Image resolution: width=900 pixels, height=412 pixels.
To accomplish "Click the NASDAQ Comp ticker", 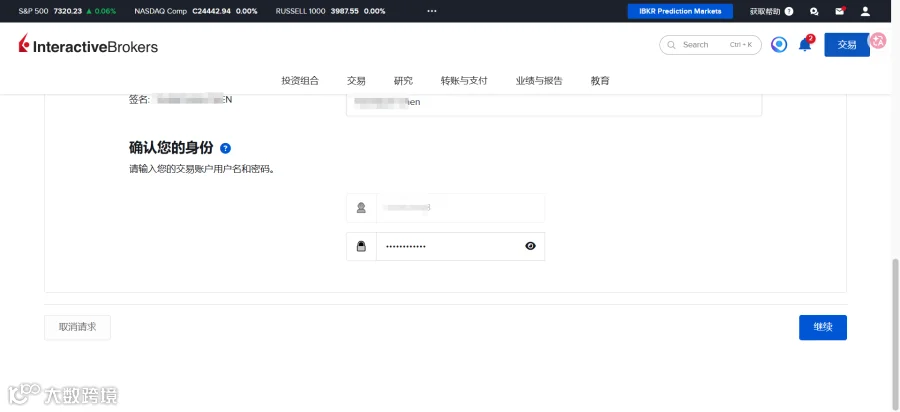I will click(x=196, y=11).
